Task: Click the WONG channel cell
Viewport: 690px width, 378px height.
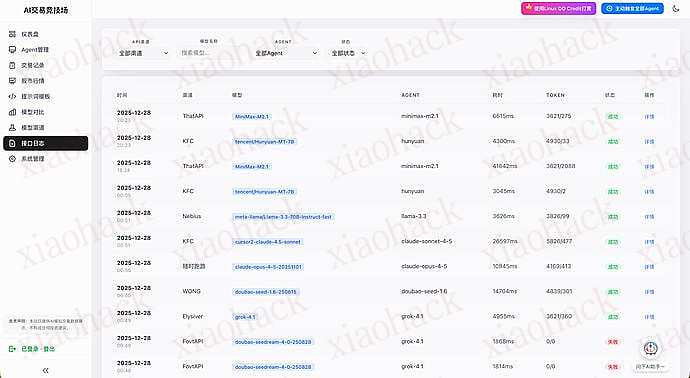Action: (x=191, y=291)
